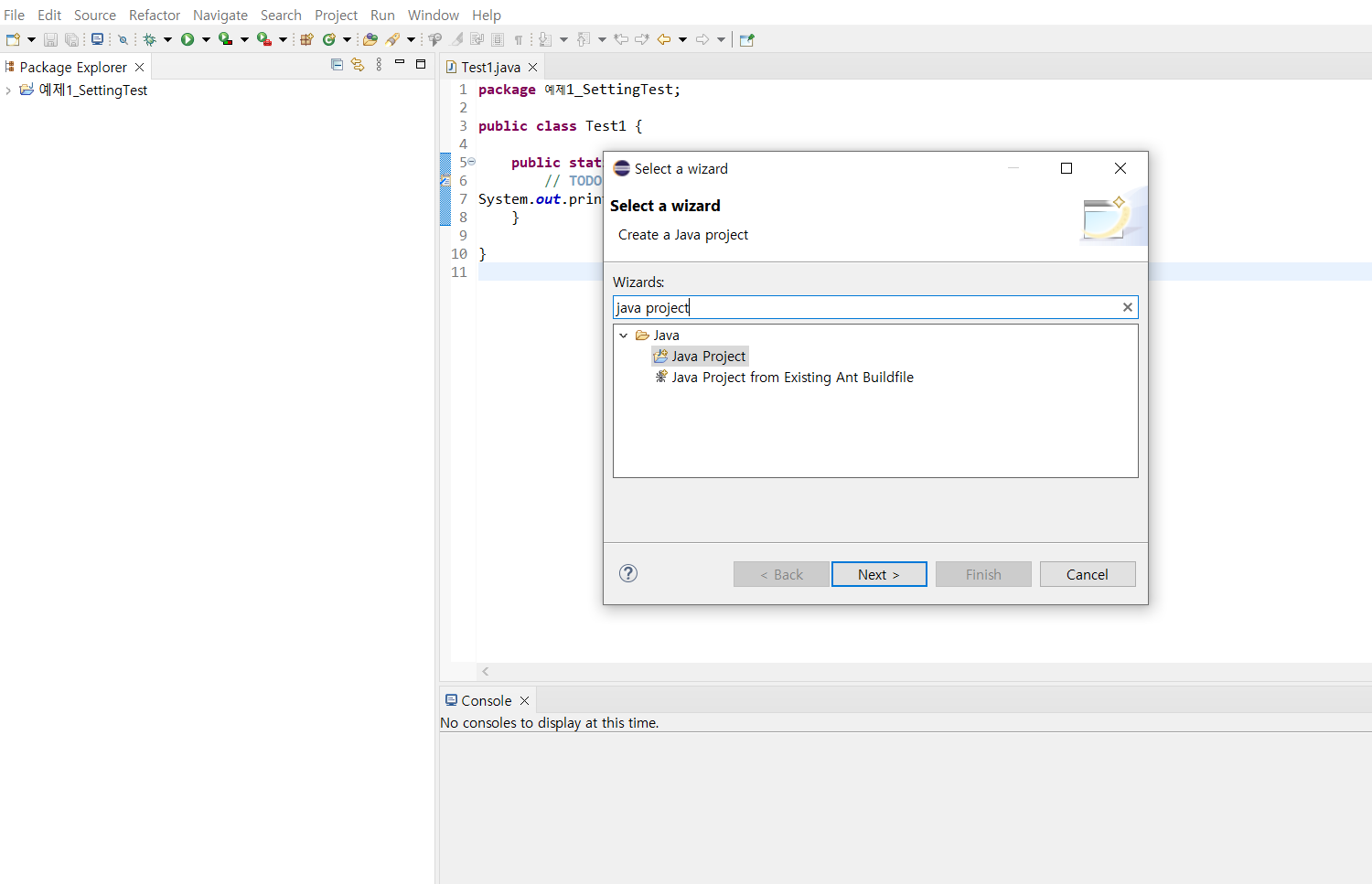Open the Window menu
The width and height of the screenshot is (1372, 884).
tap(434, 15)
